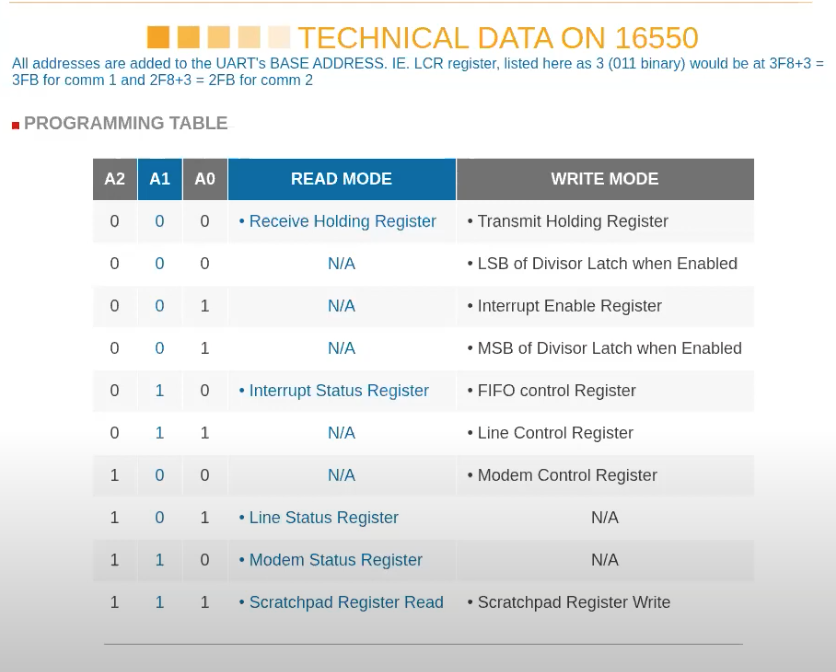Screen dimensions: 836x672
Task: Click the Interrupt Status Register entry
Action: (x=338, y=390)
